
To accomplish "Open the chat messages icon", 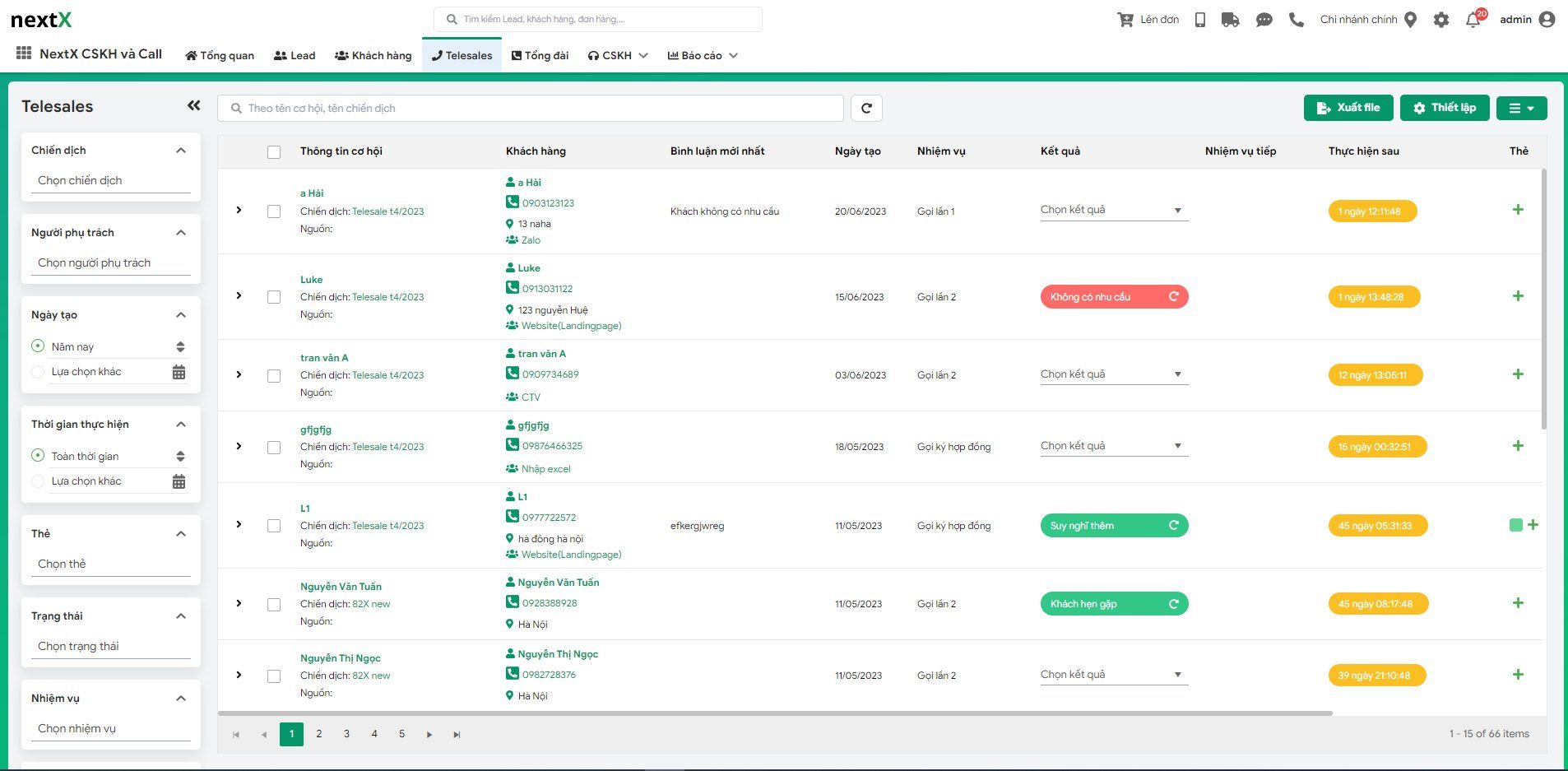I will 1264,20.
